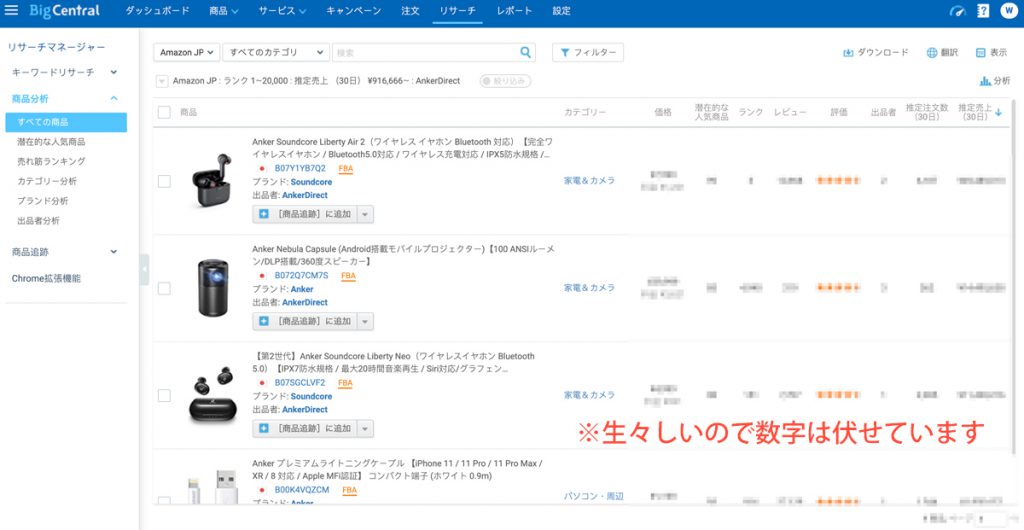Click plus icon on Liberty Air 2 tracking button
The image size is (1024, 530).
[264, 214]
